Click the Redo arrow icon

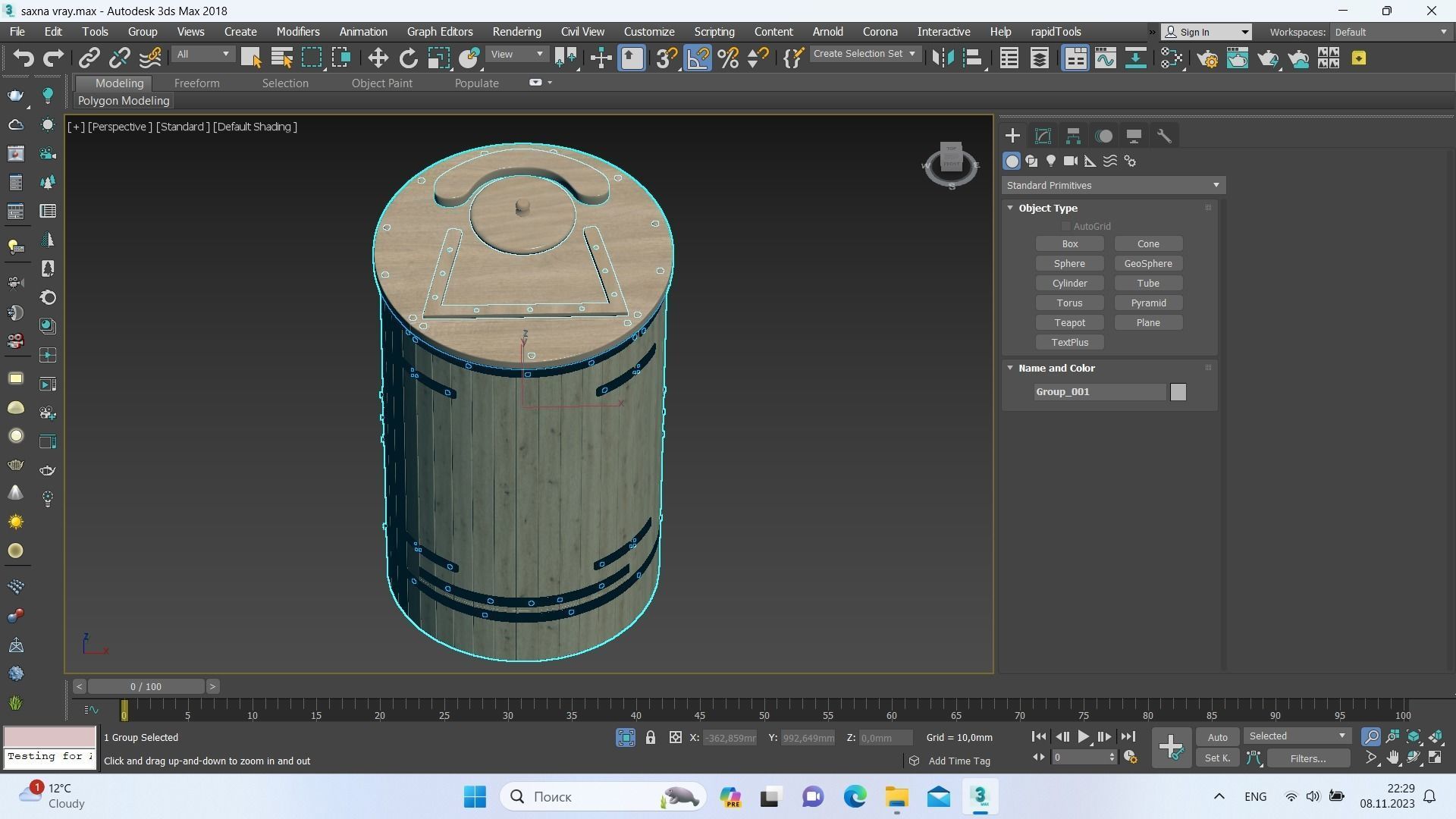[53, 58]
